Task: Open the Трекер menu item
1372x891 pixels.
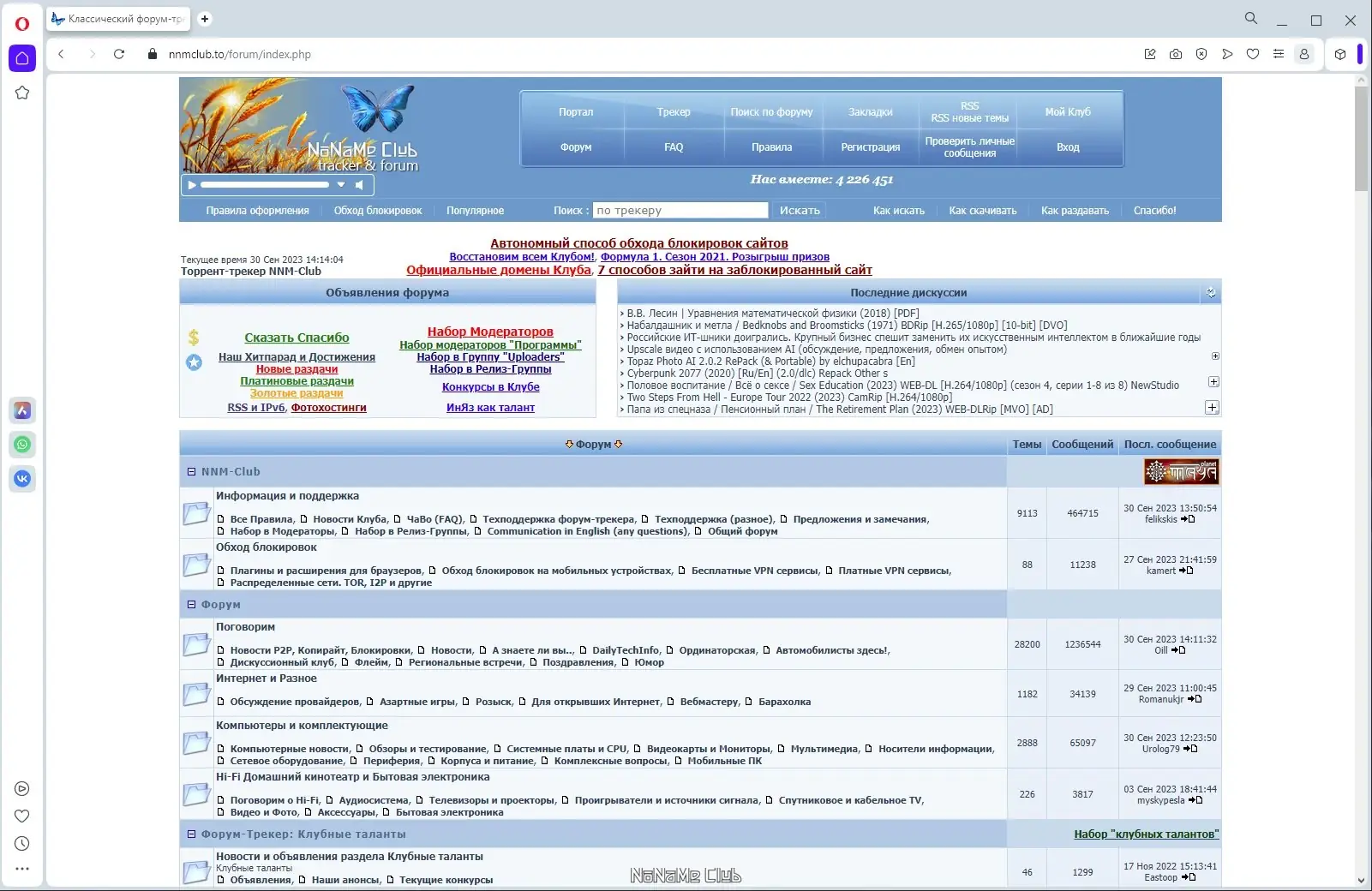Action: pos(674,112)
